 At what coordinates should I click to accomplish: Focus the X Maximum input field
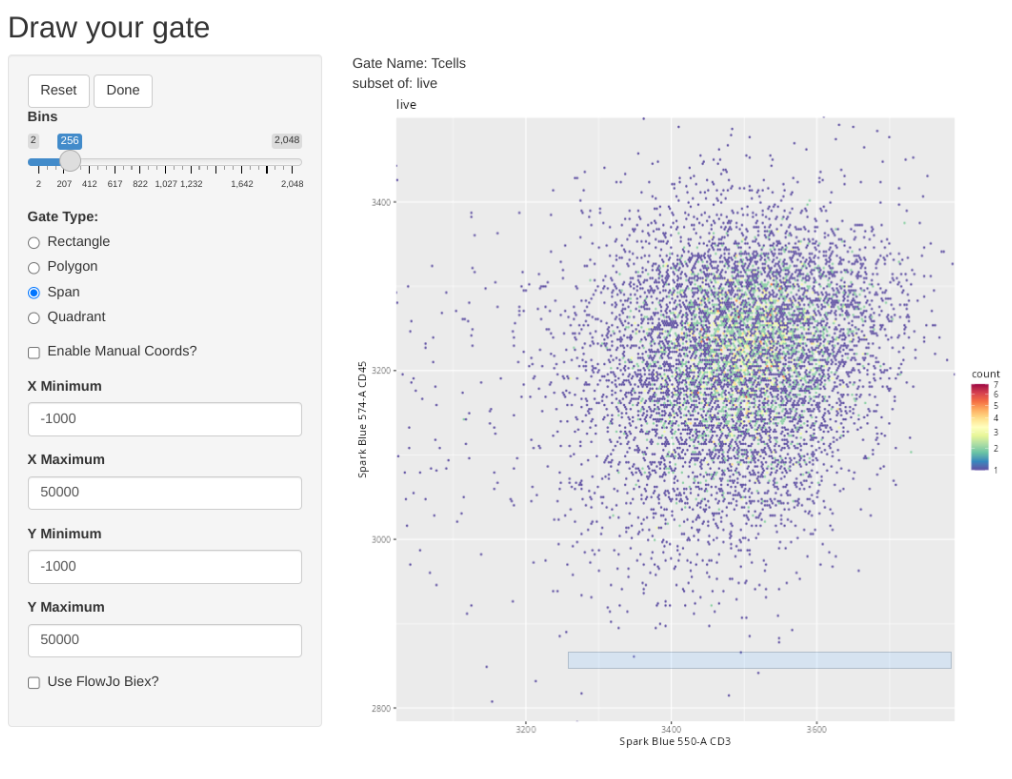coord(165,493)
